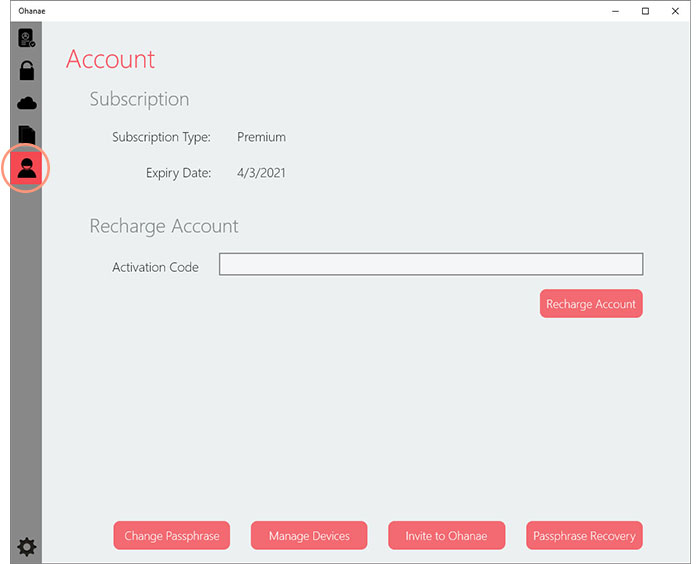Click Invite to Ohanae button
The height and width of the screenshot is (564, 700).
[x=446, y=535]
